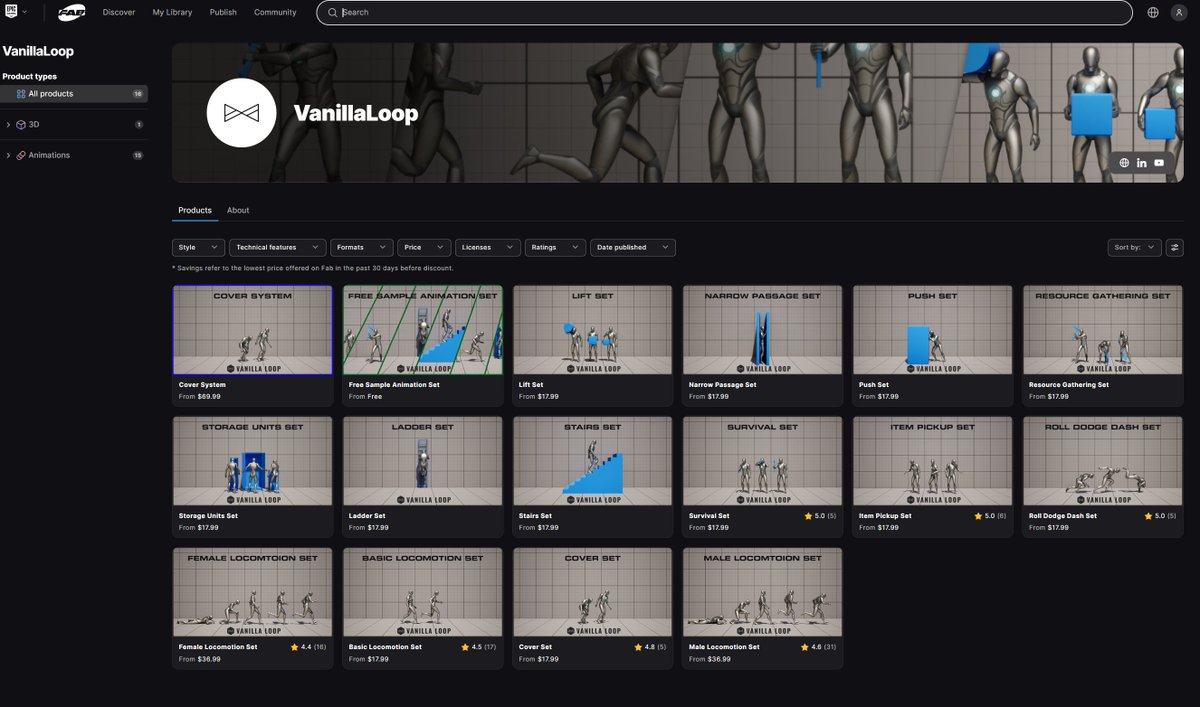
Task: Open the Publish page
Action: pos(223,12)
